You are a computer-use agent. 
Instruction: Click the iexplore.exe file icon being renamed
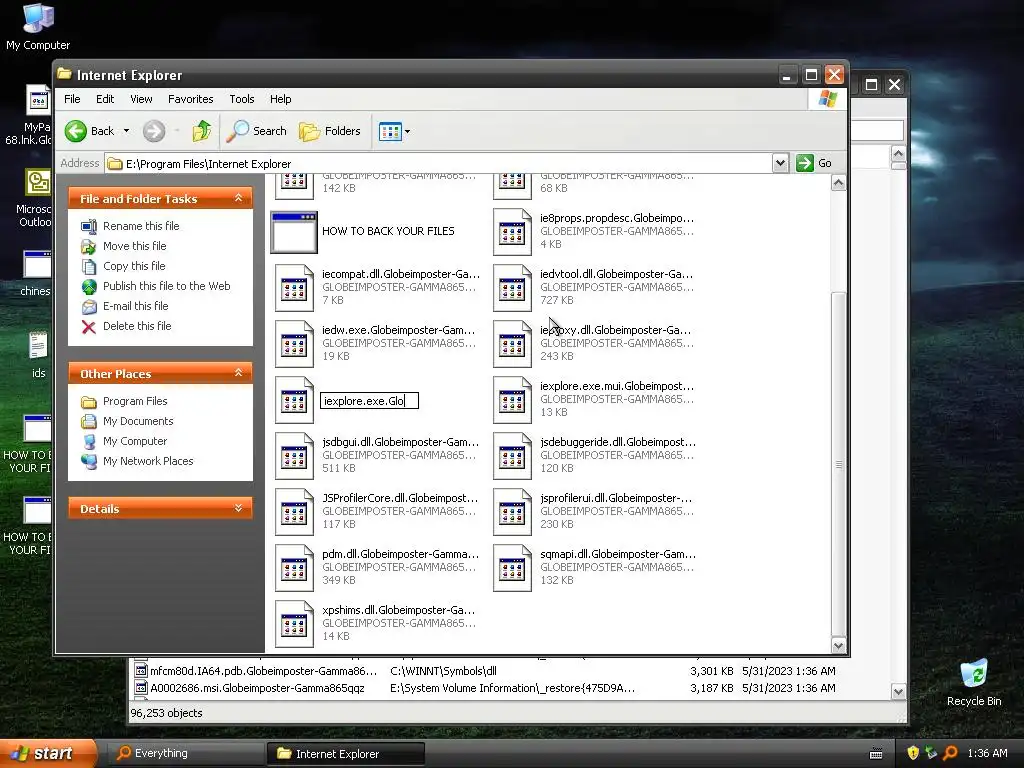coord(294,400)
